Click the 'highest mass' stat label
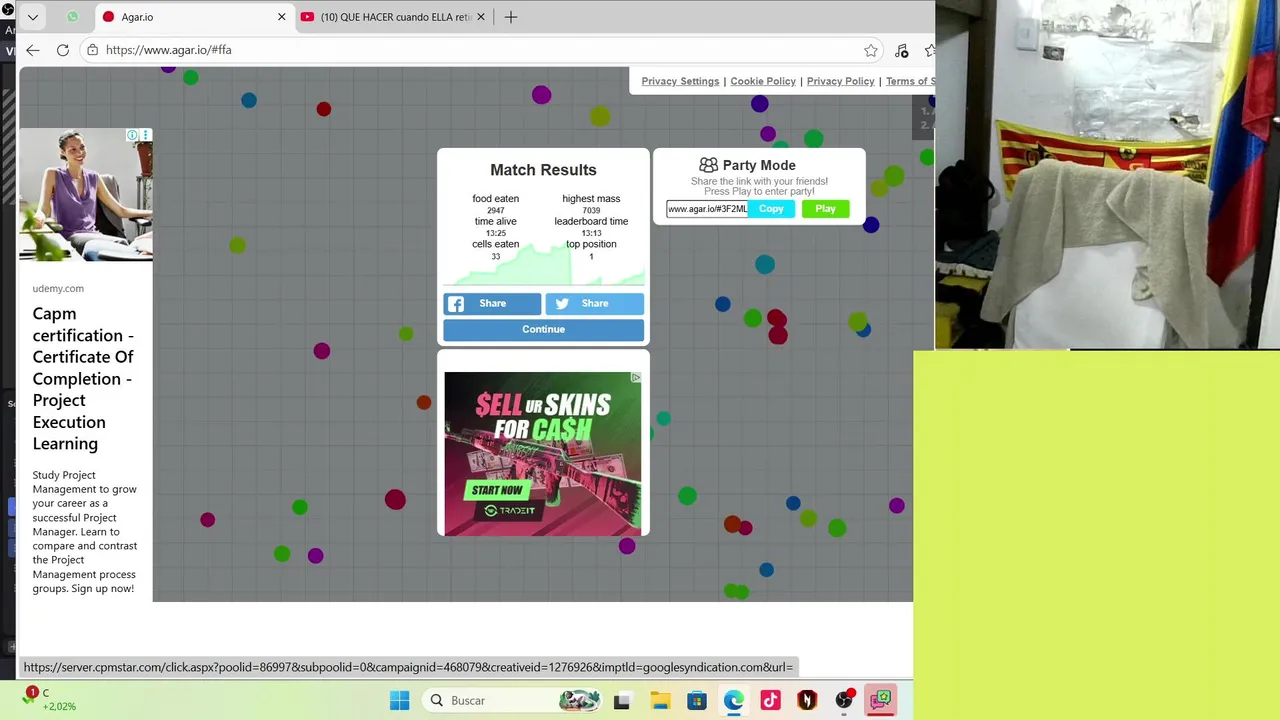The image size is (1280, 720). [x=591, y=199]
